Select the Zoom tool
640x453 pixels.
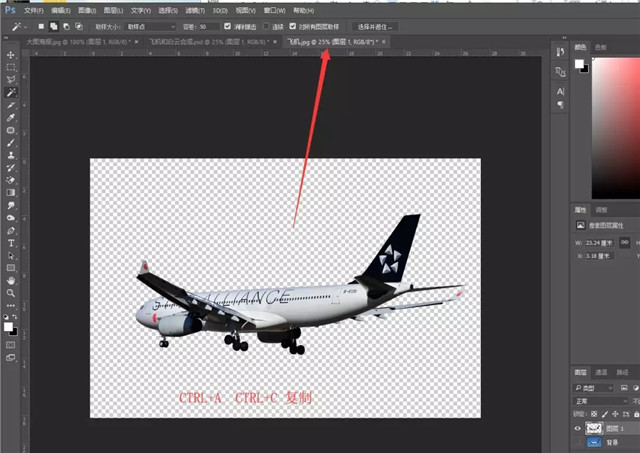11,293
